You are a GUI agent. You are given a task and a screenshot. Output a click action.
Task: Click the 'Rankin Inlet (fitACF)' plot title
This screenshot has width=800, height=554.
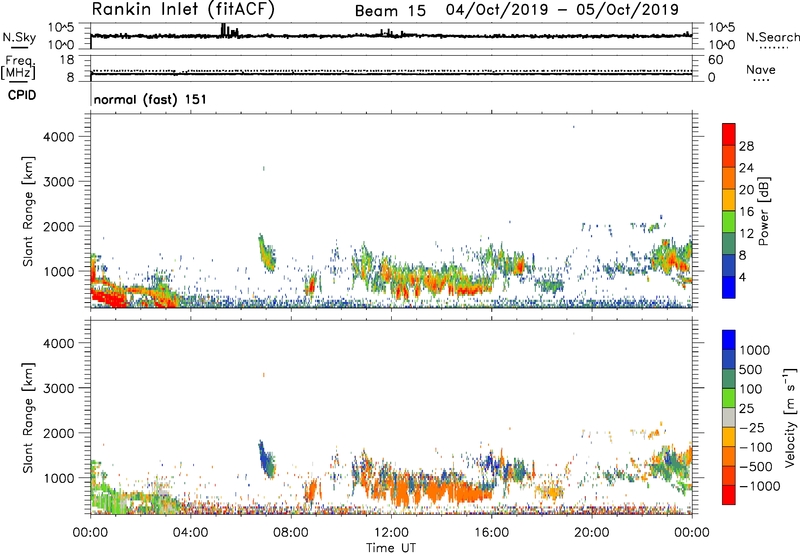click(x=183, y=9)
